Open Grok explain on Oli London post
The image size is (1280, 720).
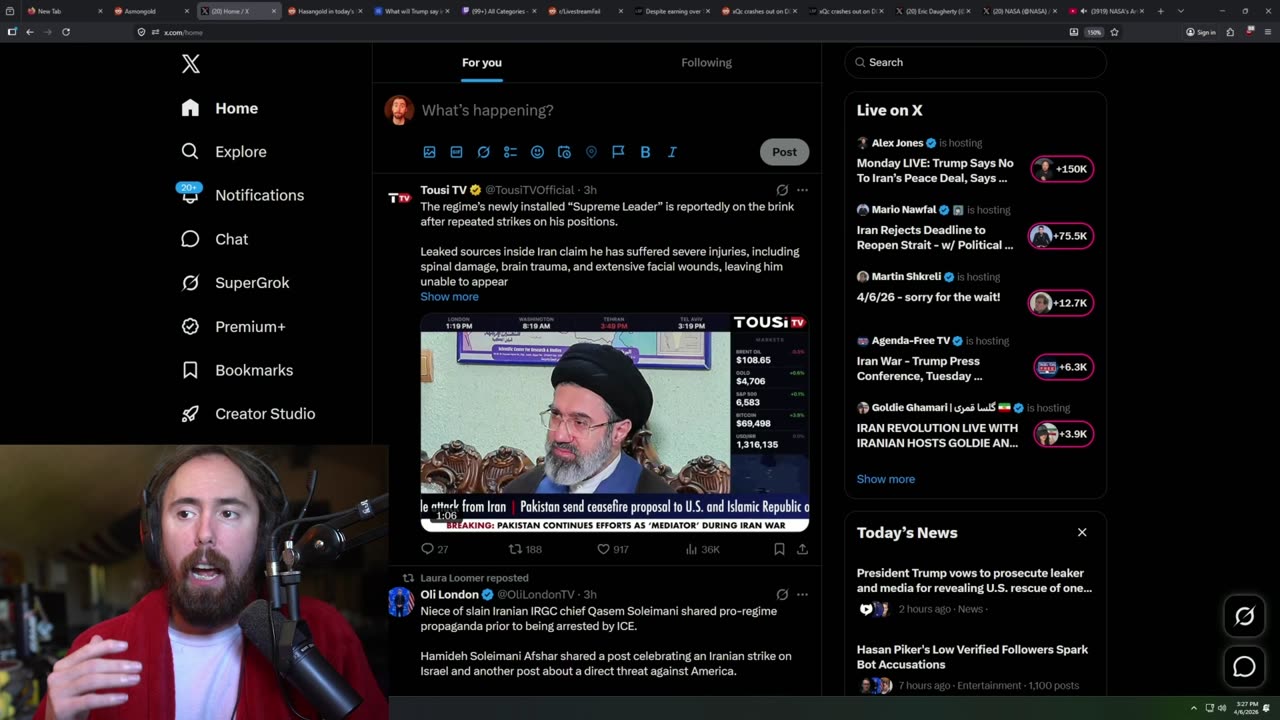point(782,594)
